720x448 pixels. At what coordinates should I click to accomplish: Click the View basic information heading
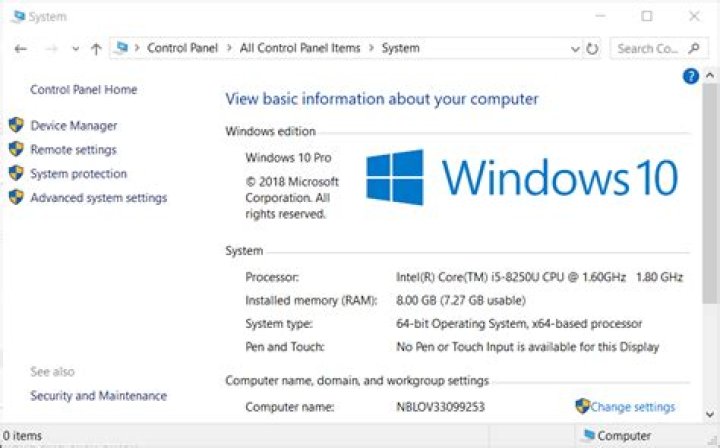[382, 99]
